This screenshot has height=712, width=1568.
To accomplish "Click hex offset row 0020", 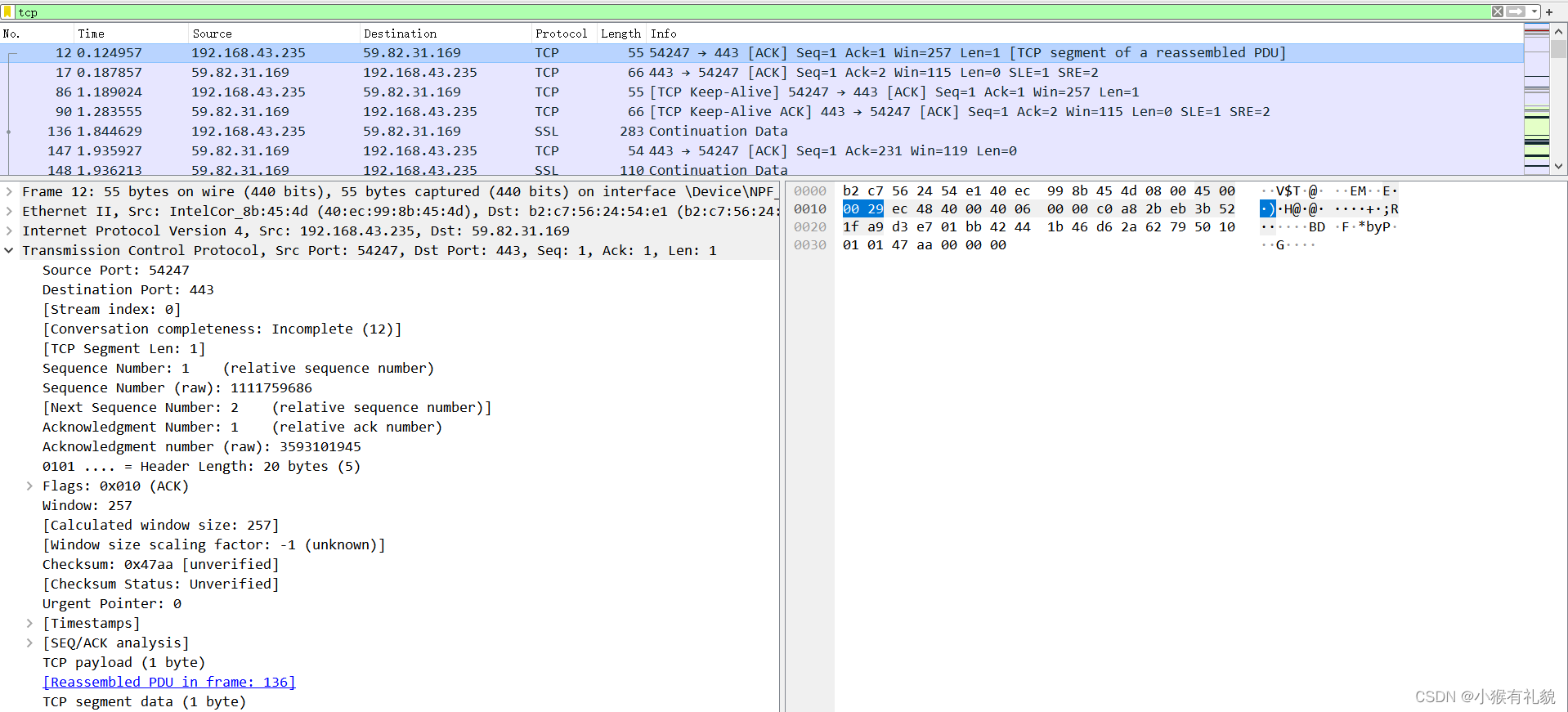I will pos(810,226).
